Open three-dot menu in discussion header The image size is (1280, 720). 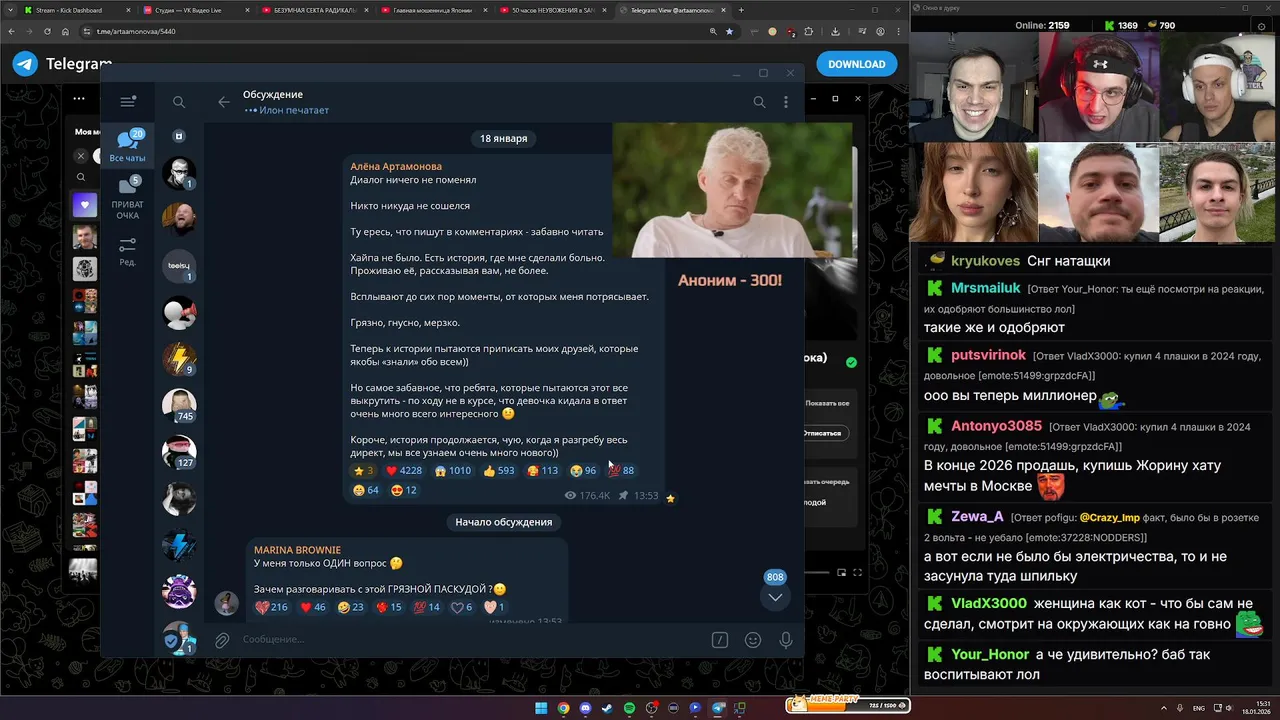[x=786, y=102]
